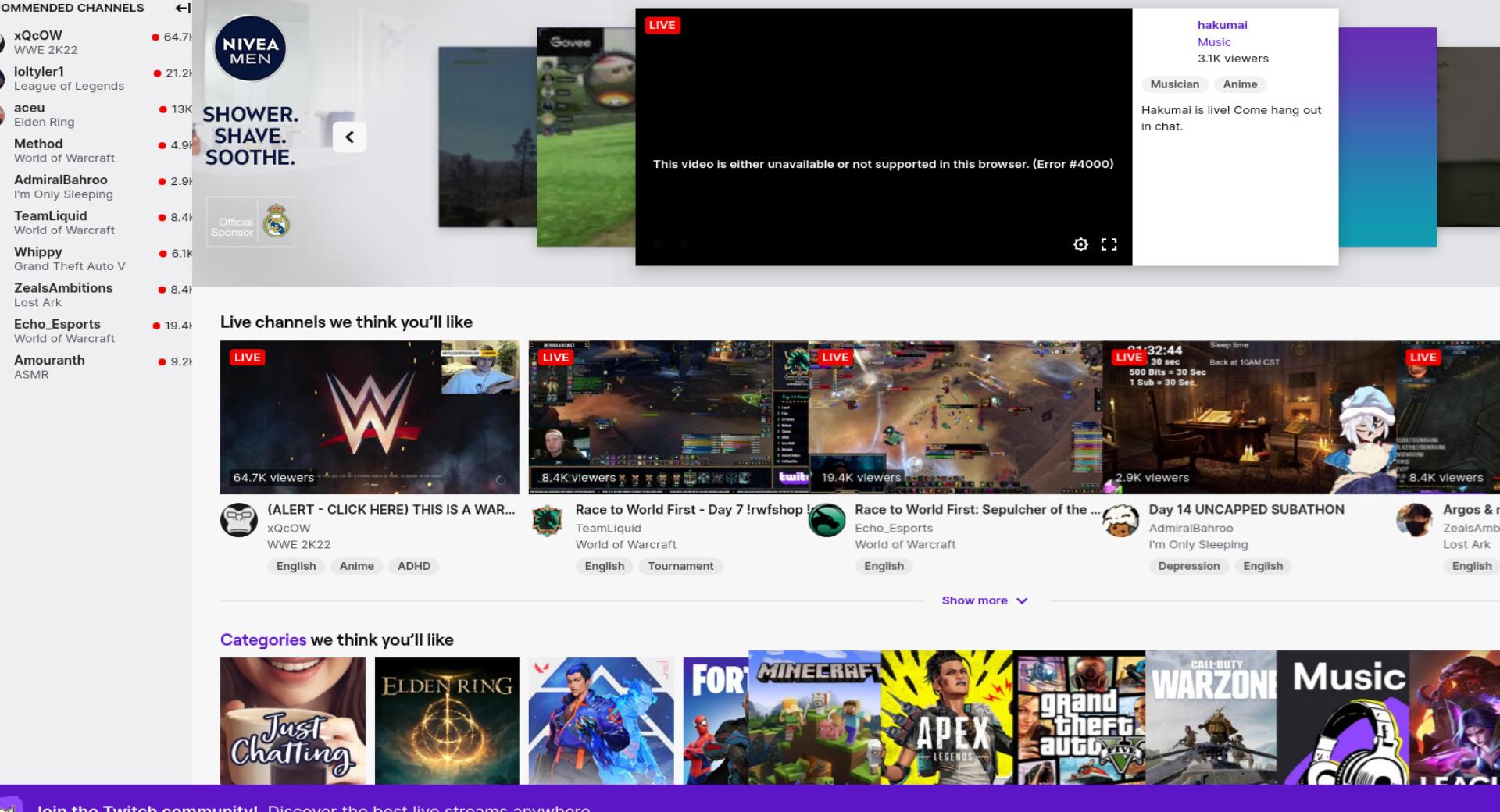
Task: Open ZealsAmbitions Lost Ark stream thumbnail
Action: point(1448,417)
